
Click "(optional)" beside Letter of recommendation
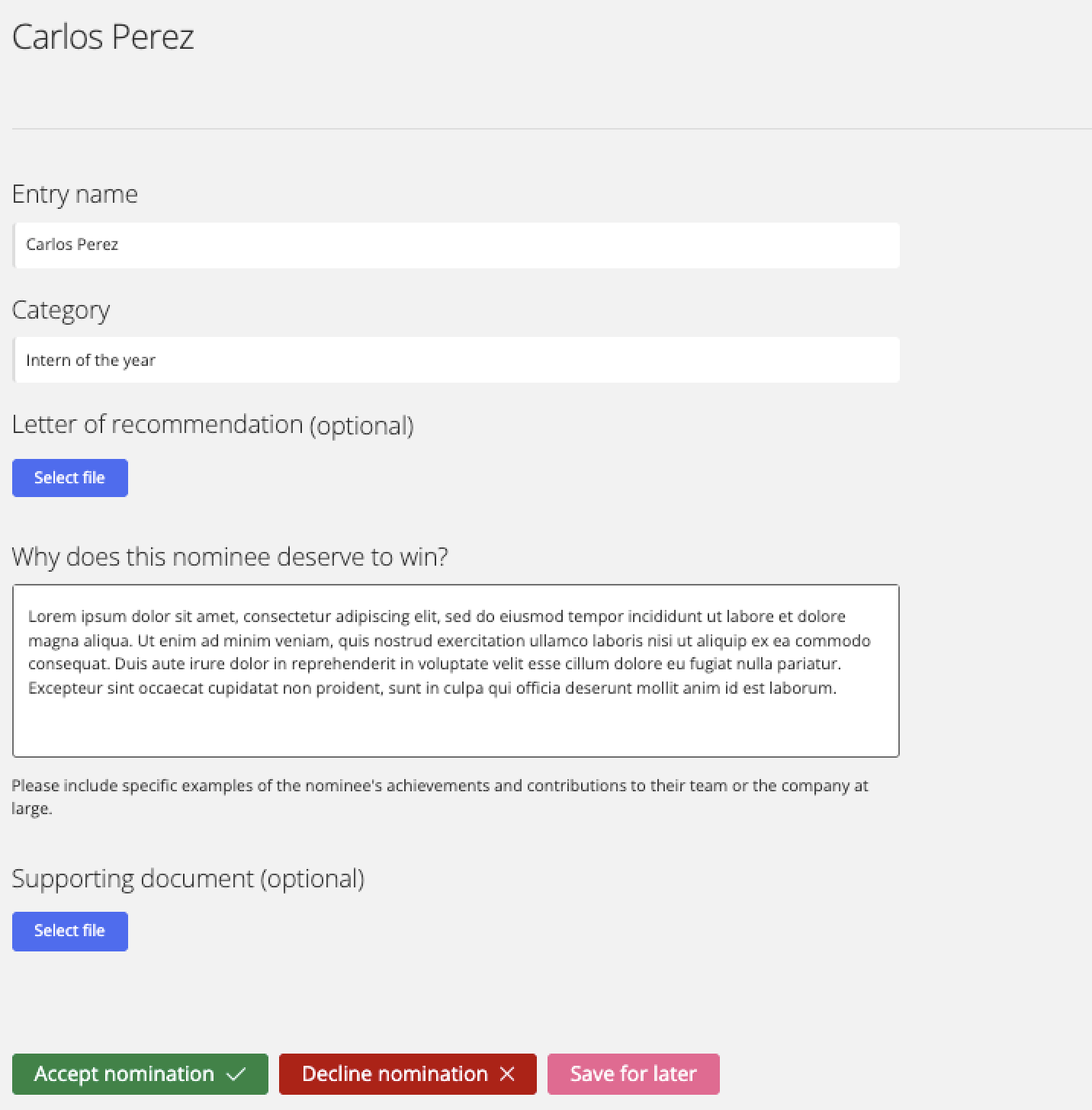361,425
